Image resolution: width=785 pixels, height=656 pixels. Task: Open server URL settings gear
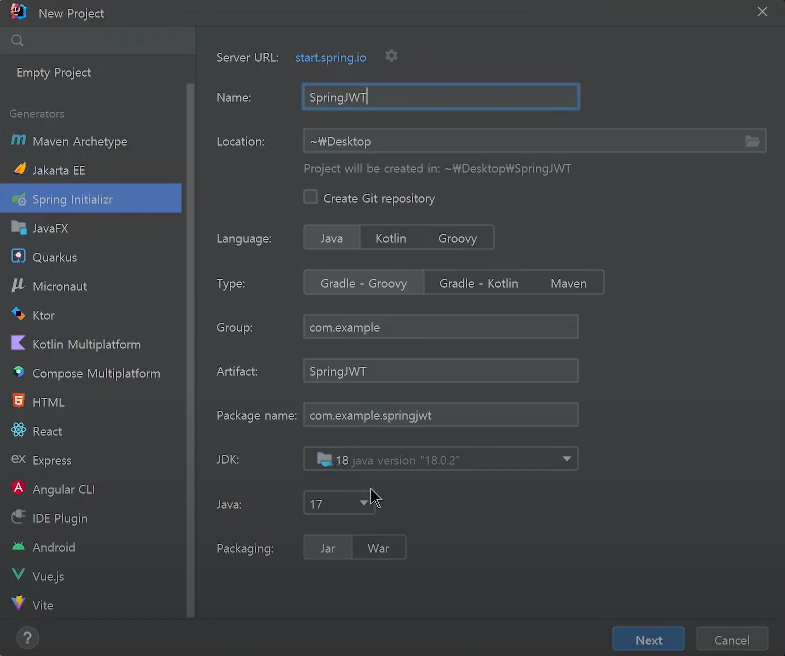coord(391,56)
